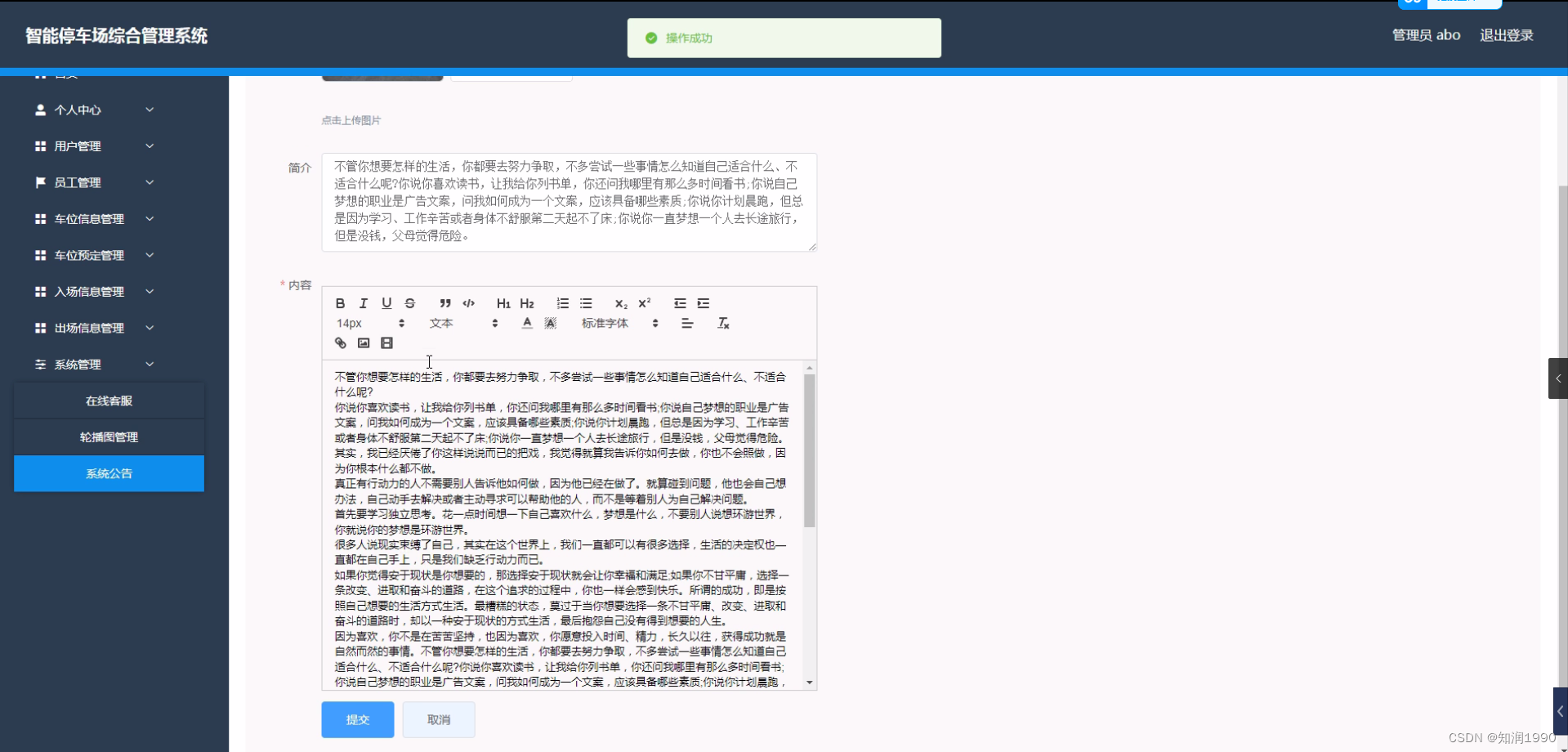The image size is (1568, 752).
Task: Apply strikethrough formatting
Action: click(409, 303)
